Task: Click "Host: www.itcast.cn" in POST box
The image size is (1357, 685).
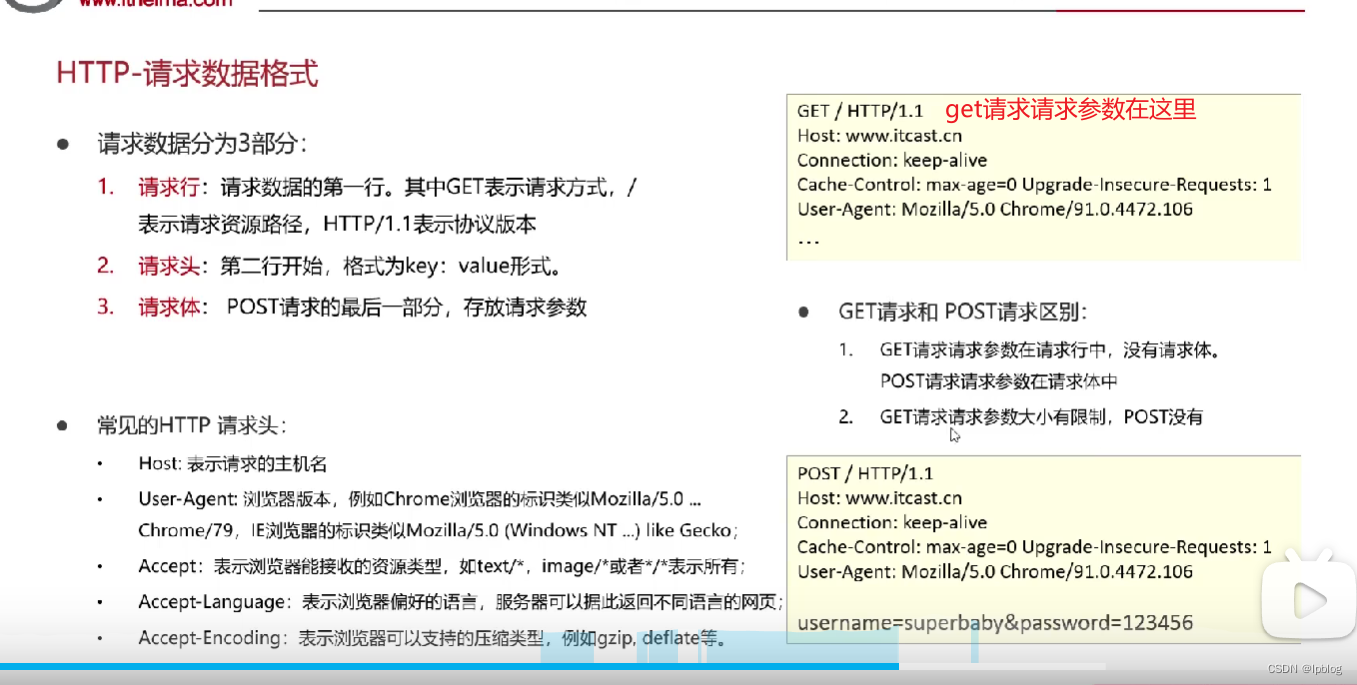Action: 880,498
